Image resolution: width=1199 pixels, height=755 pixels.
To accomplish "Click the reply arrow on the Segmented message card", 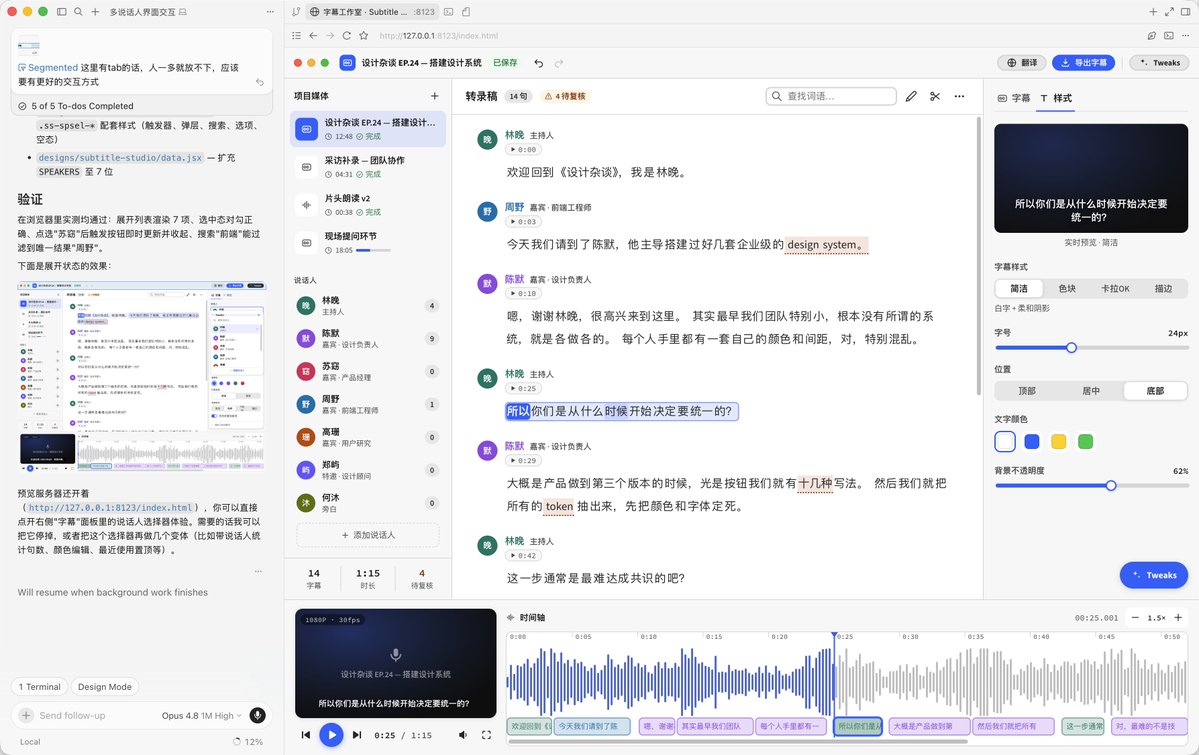I will 259,82.
